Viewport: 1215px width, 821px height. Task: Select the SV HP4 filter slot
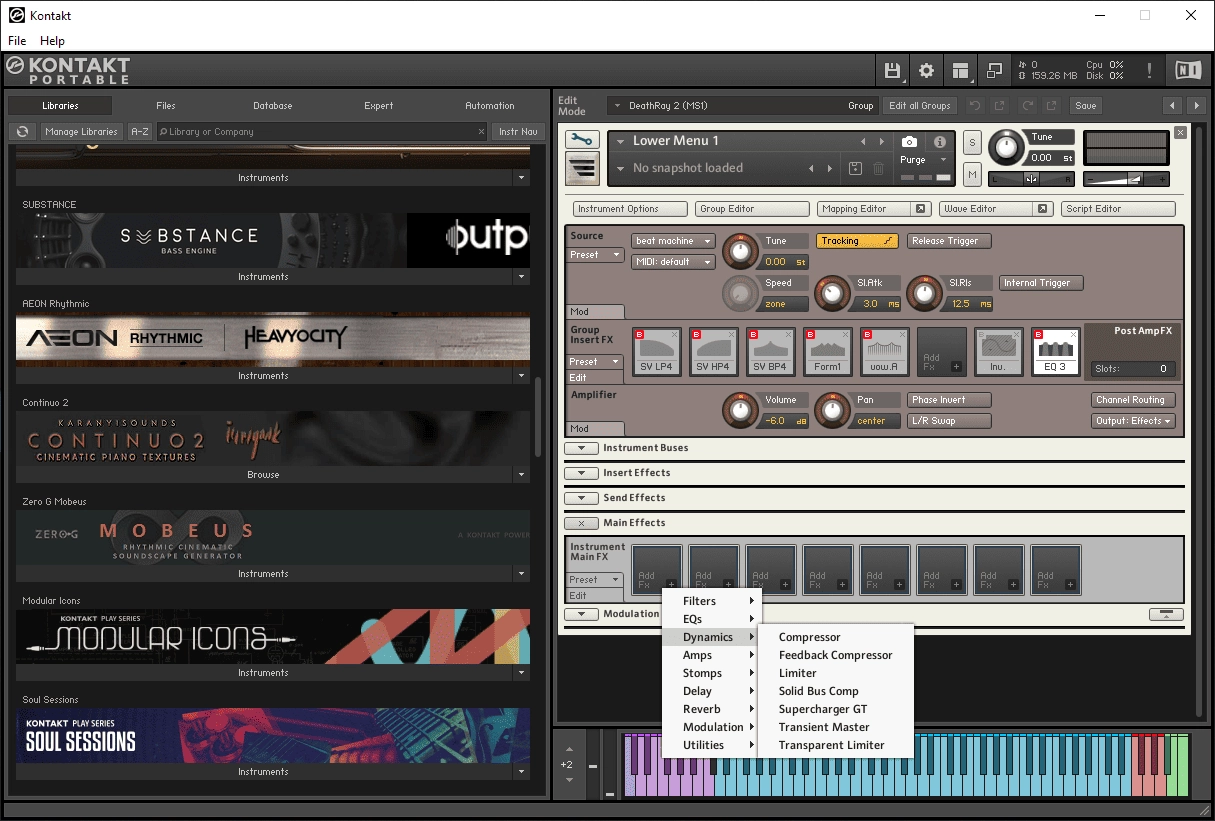(x=714, y=351)
